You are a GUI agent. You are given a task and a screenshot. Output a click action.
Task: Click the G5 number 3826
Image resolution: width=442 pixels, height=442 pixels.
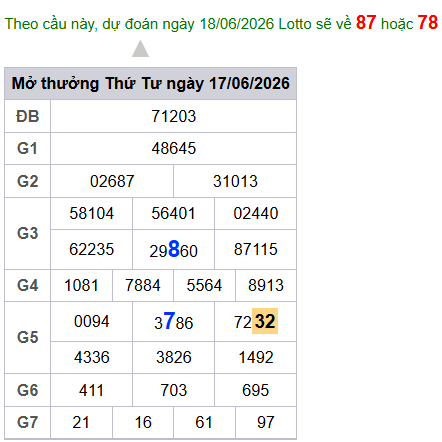coord(174,357)
